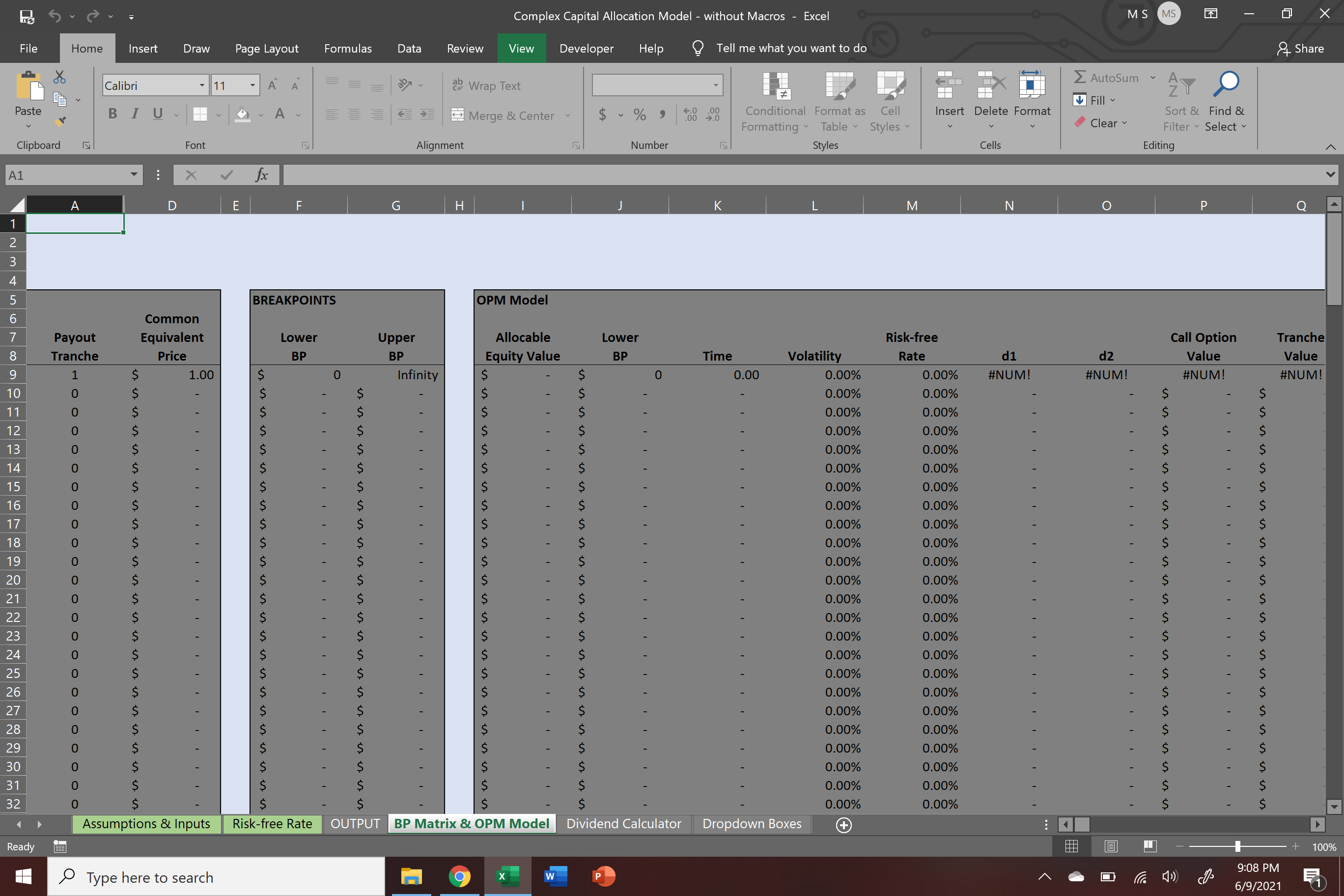The width and height of the screenshot is (1344, 896).
Task: Click the Orientation text angle icon
Action: coord(405,84)
